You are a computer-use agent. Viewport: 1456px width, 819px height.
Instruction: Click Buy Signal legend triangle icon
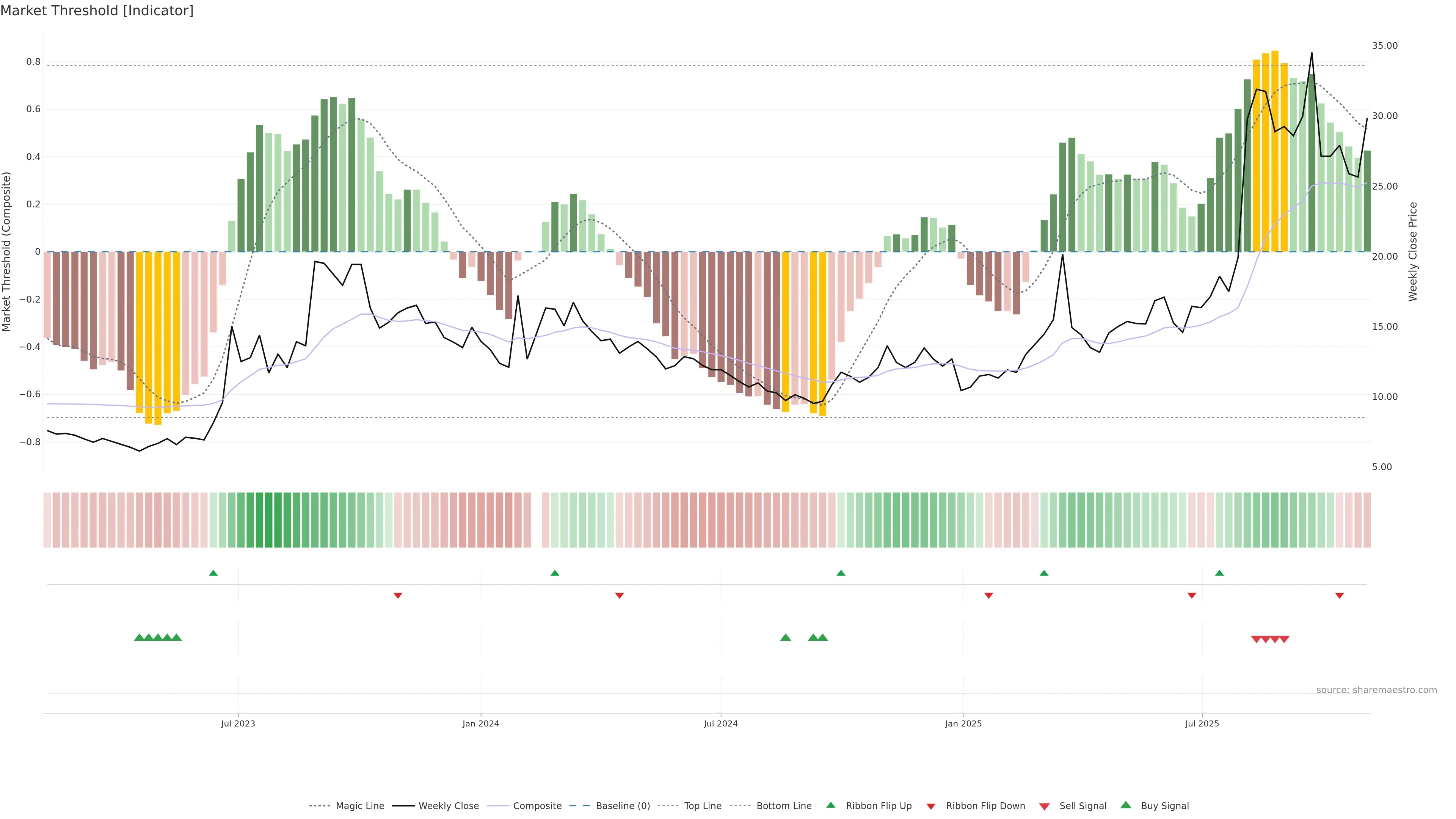click(x=1125, y=805)
